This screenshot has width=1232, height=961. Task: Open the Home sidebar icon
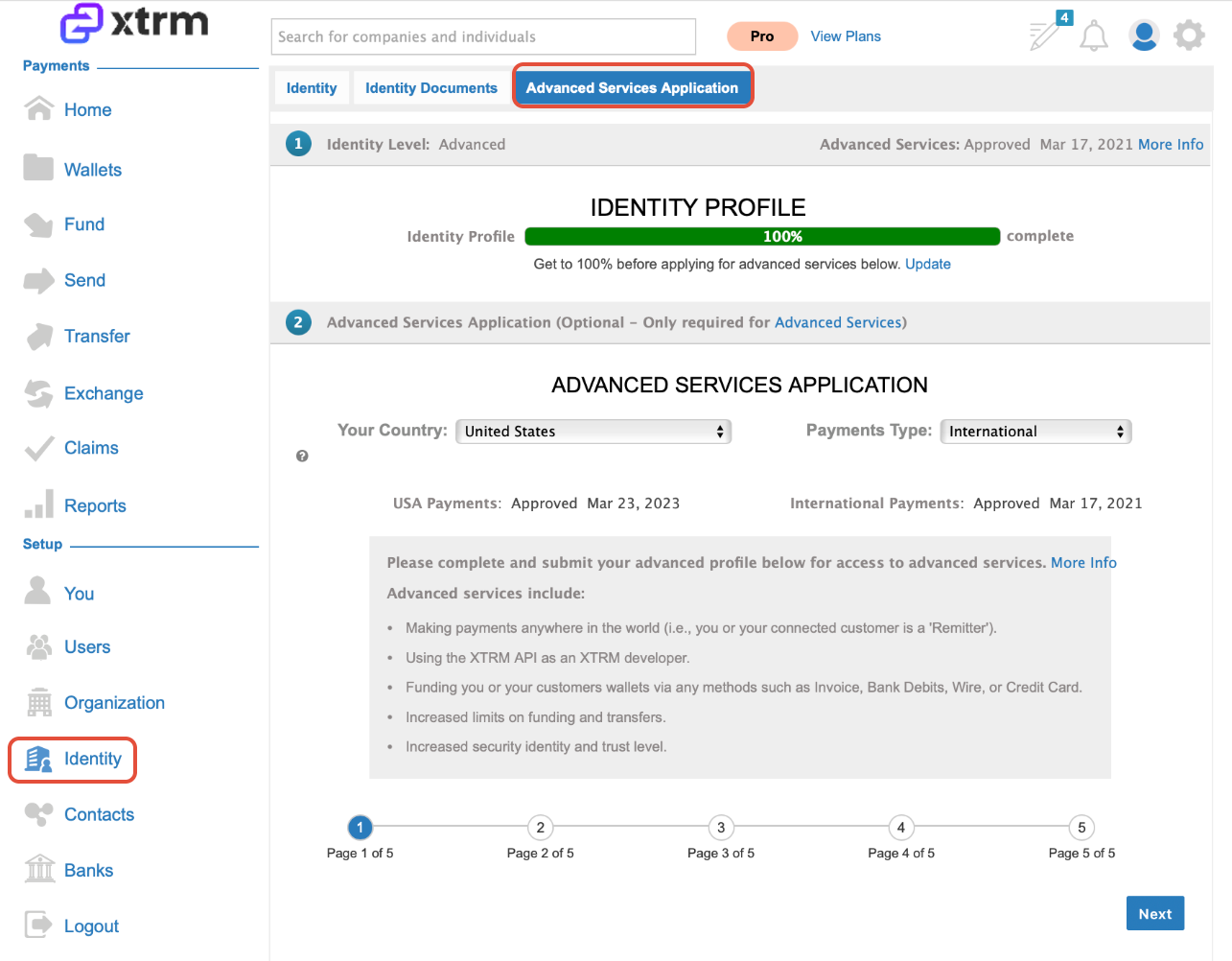pos(38,108)
